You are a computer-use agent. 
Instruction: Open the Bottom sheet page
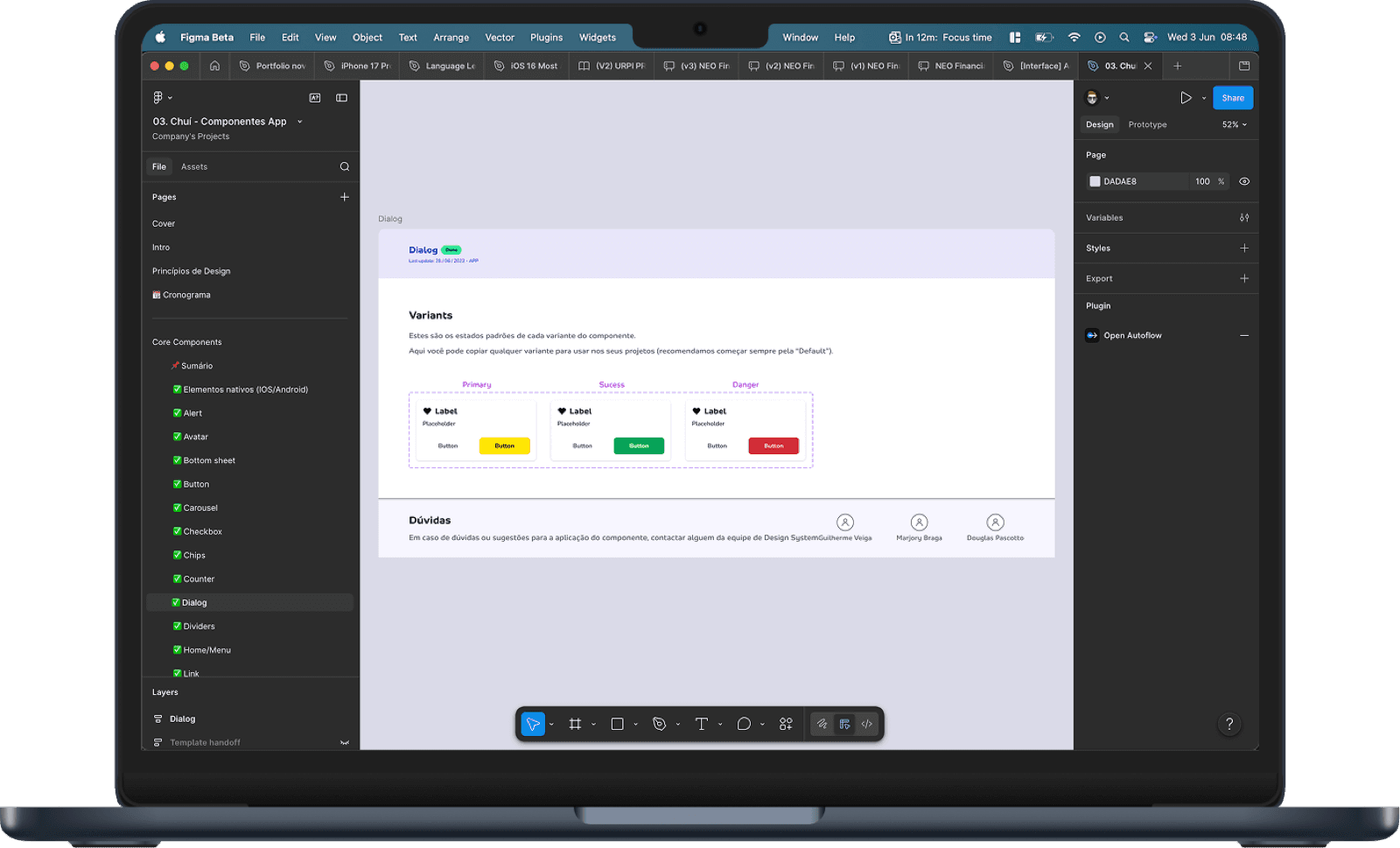point(209,460)
